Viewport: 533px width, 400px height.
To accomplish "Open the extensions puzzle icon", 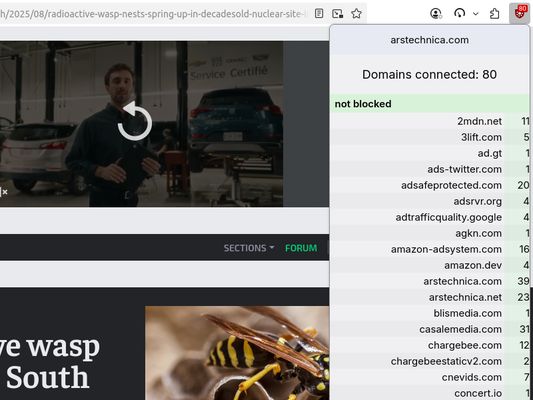I will coord(495,14).
